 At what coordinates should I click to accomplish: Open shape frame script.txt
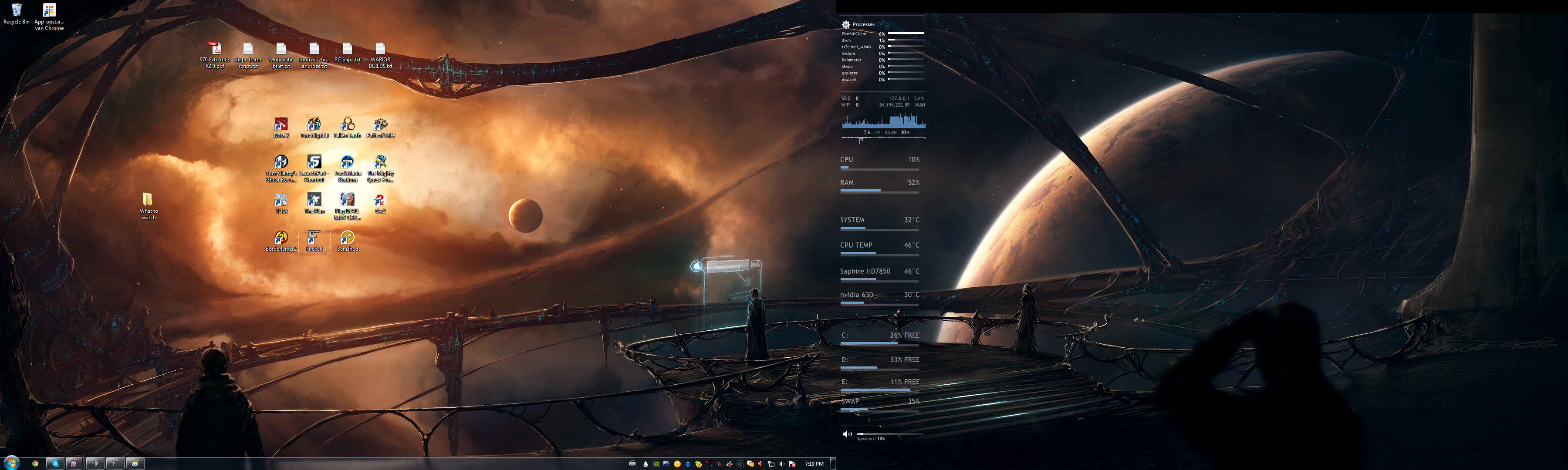[248, 55]
